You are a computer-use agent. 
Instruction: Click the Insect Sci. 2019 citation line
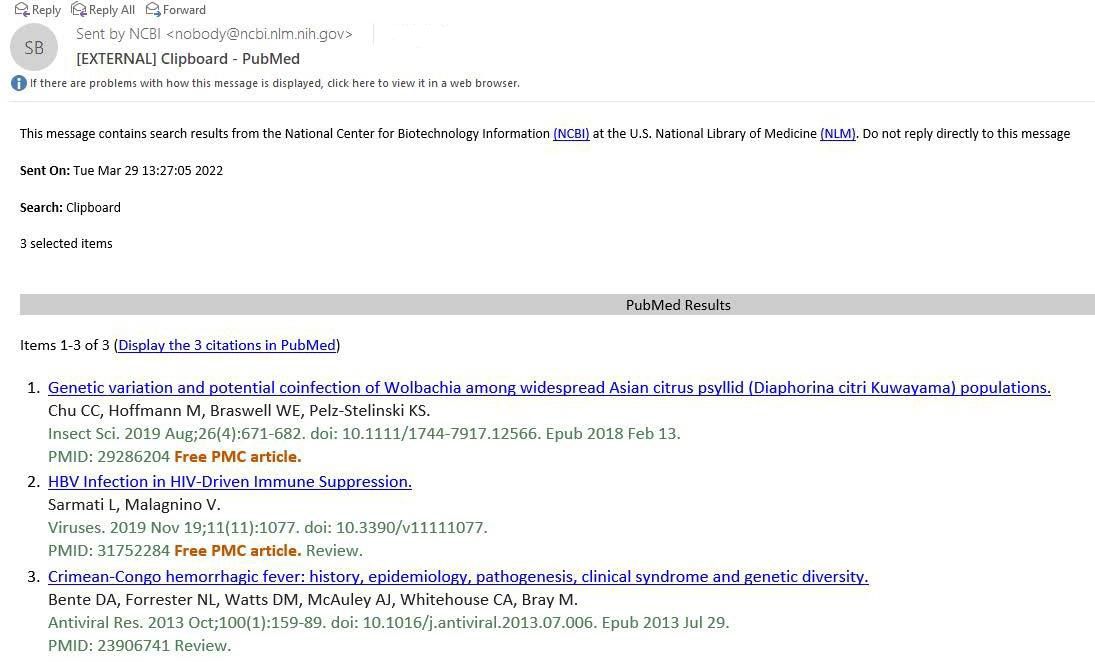[364, 433]
